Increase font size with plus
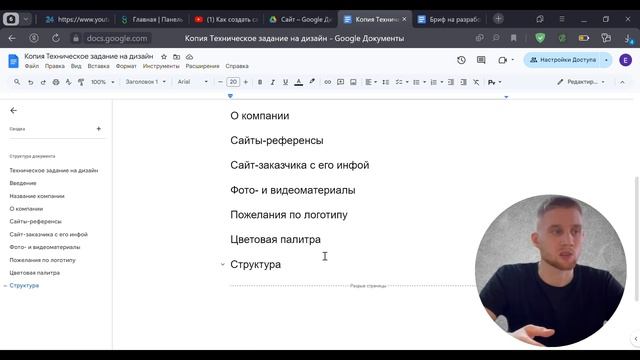This screenshot has height=360, width=640. 246,82
